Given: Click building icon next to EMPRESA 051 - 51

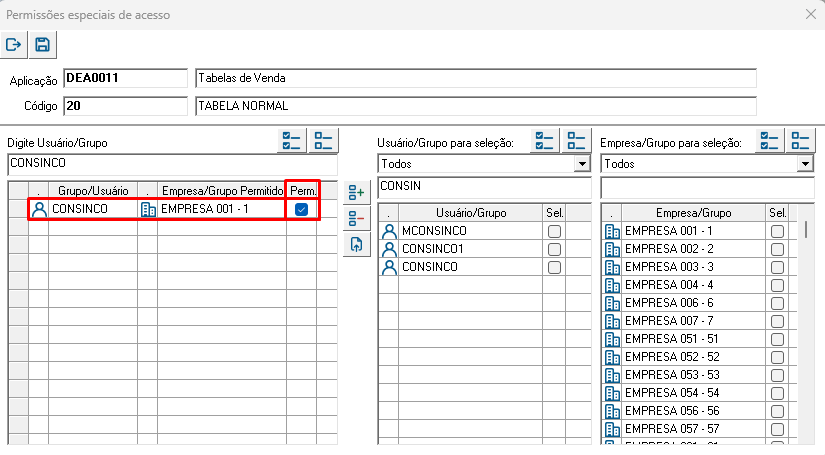Looking at the screenshot, I should pos(612,339).
